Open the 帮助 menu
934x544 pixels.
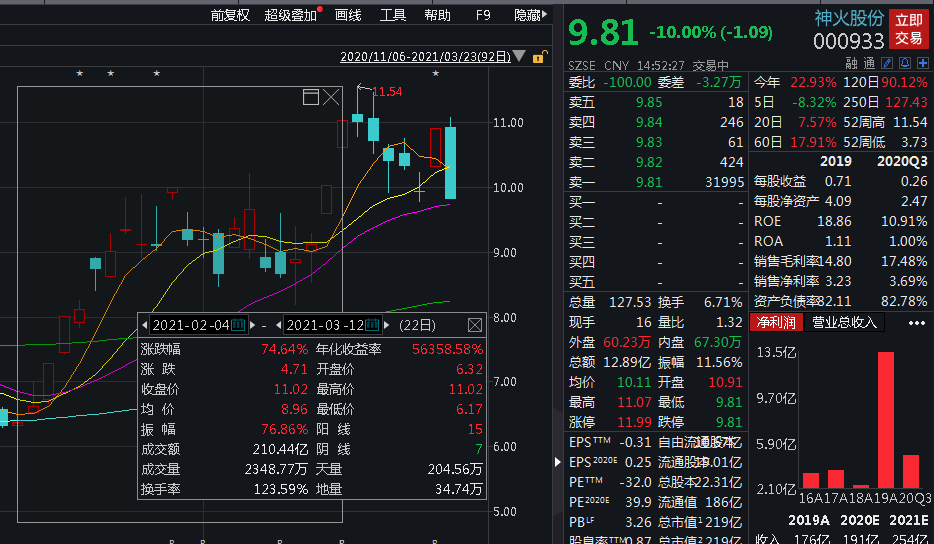[438, 15]
